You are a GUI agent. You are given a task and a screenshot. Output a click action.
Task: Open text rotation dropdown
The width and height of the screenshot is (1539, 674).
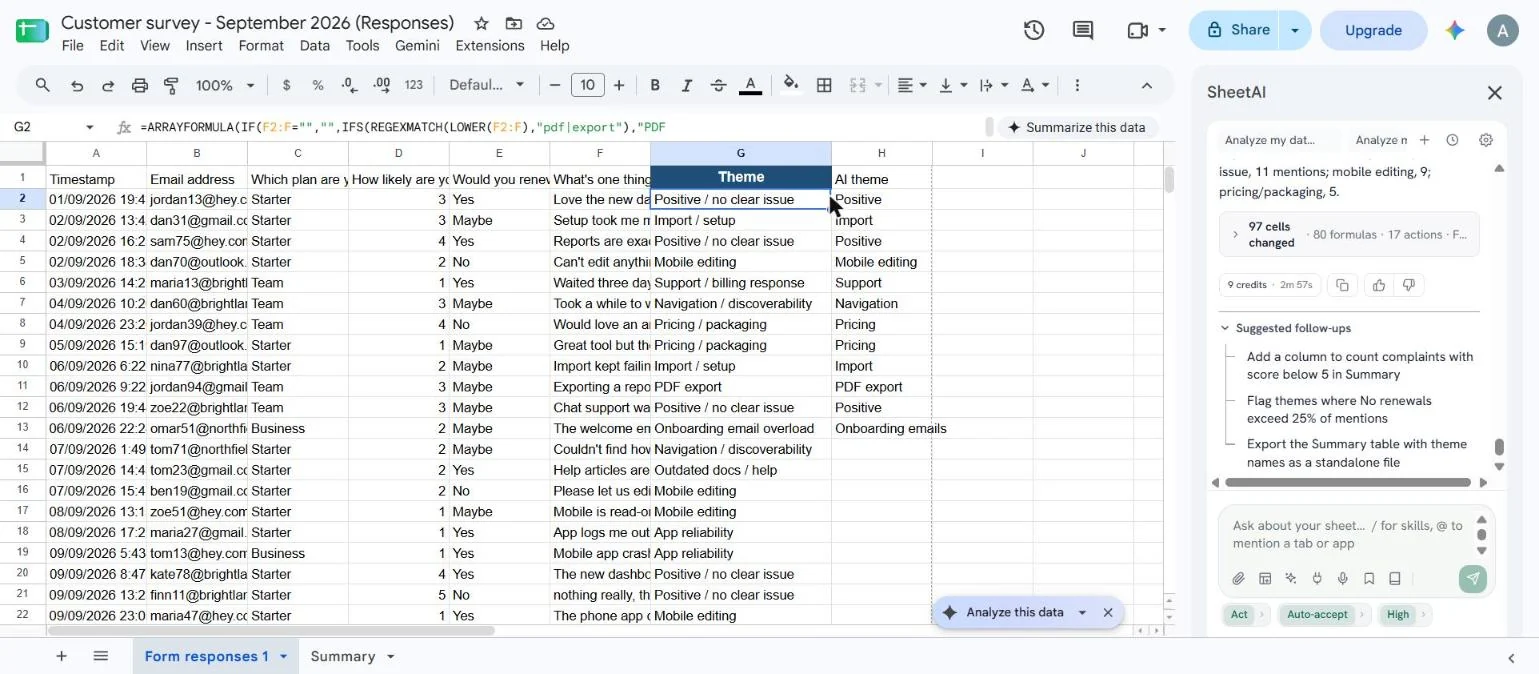point(1034,85)
